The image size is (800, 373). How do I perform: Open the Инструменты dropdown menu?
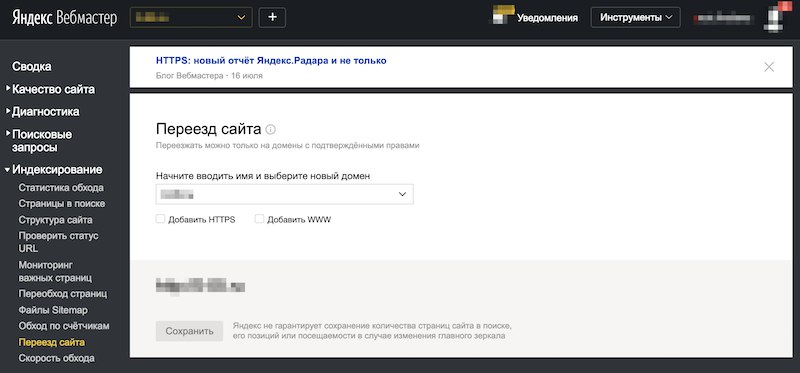[x=635, y=17]
